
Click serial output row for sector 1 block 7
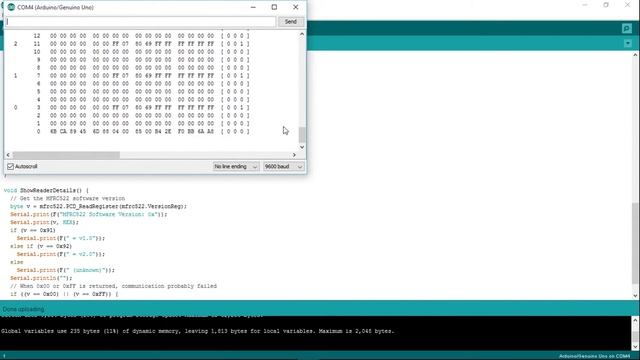pyautogui.click(x=131, y=76)
